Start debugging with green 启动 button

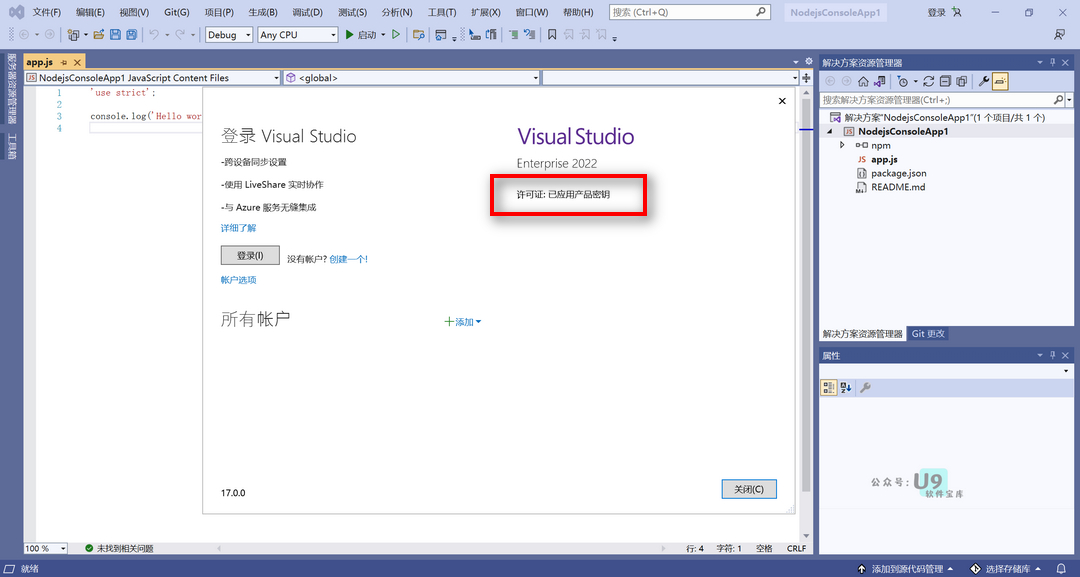(x=360, y=34)
